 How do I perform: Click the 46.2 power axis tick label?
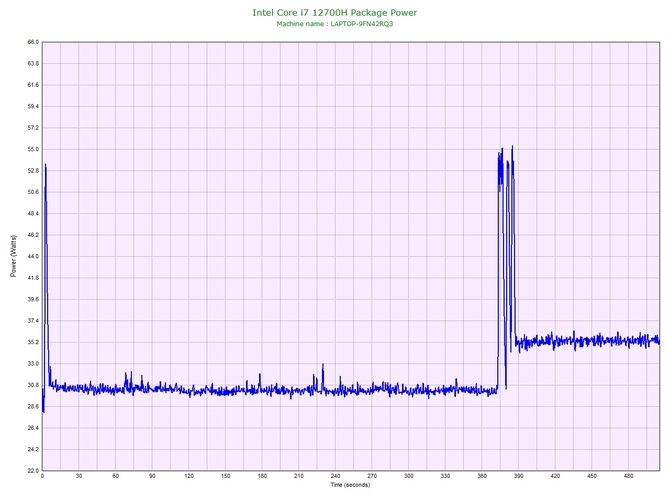pos(33,235)
